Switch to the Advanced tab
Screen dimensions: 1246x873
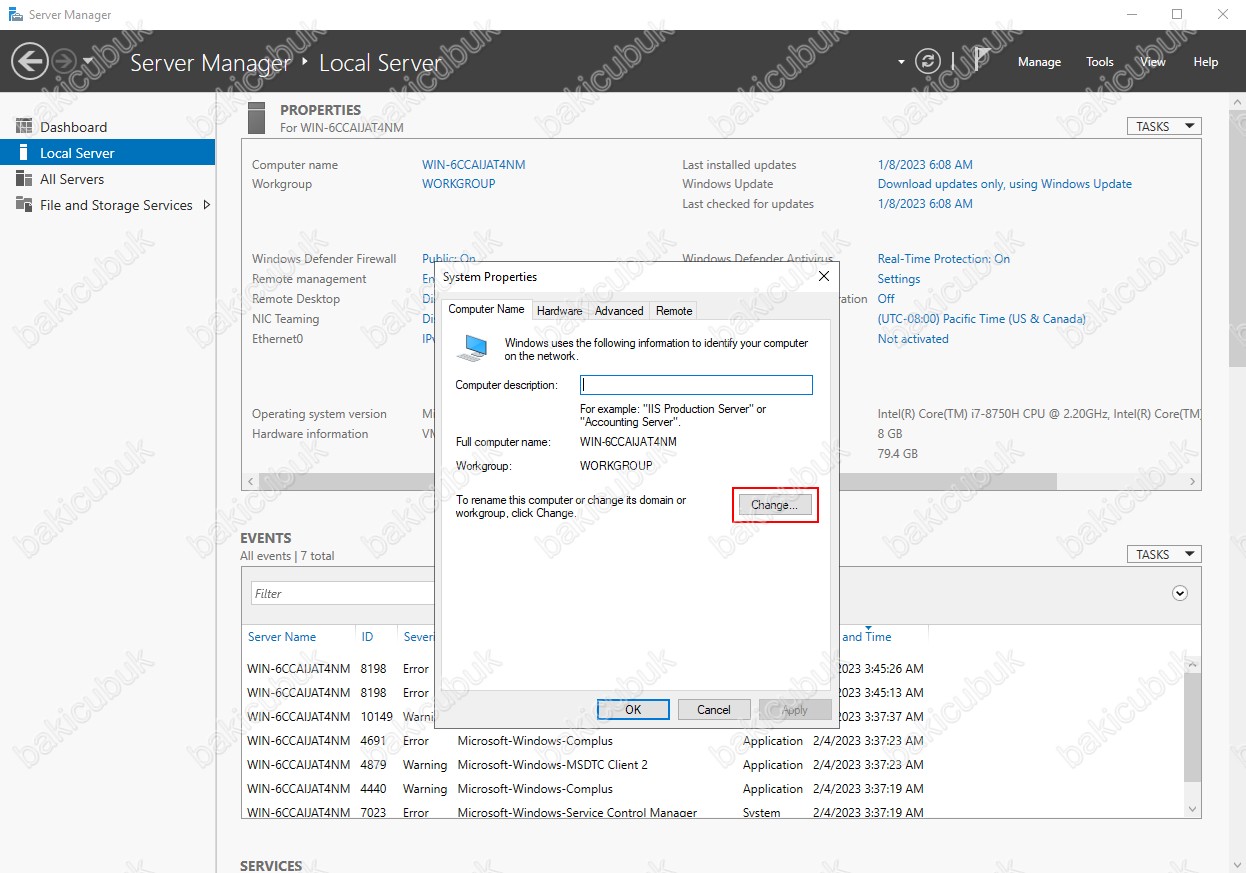point(619,311)
